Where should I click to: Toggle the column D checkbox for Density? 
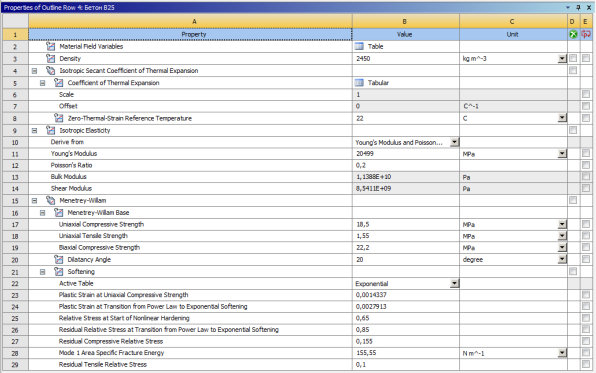click(x=573, y=59)
